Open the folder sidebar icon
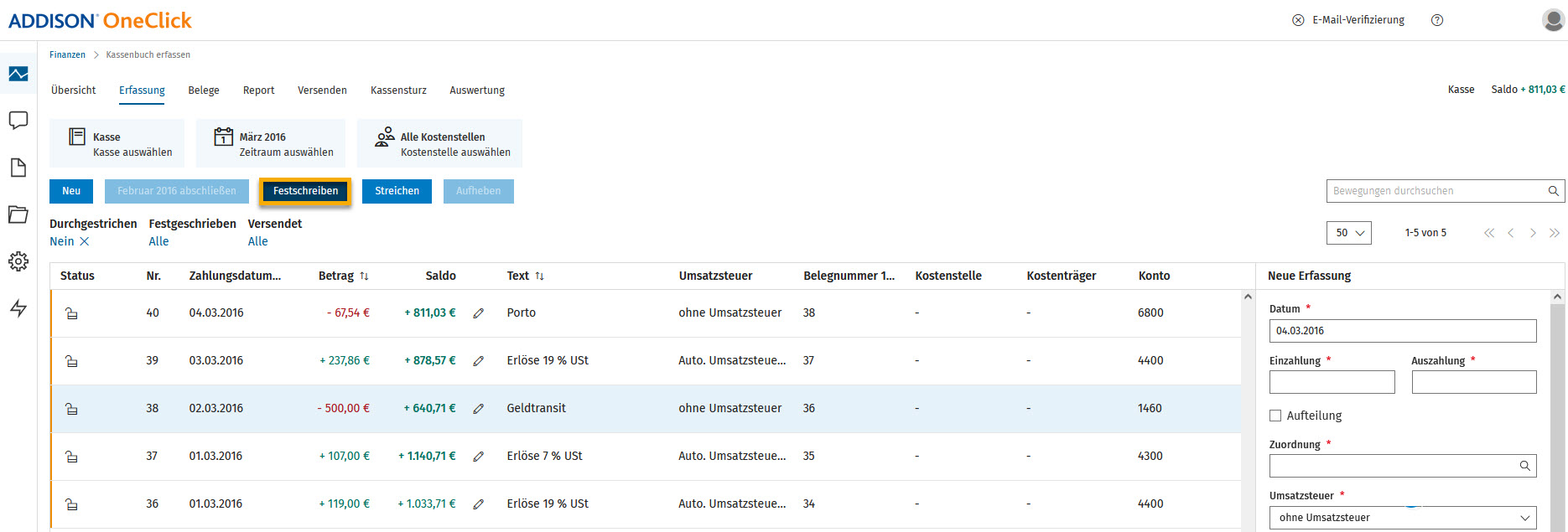The width and height of the screenshot is (1568, 532). pos(18,214)
